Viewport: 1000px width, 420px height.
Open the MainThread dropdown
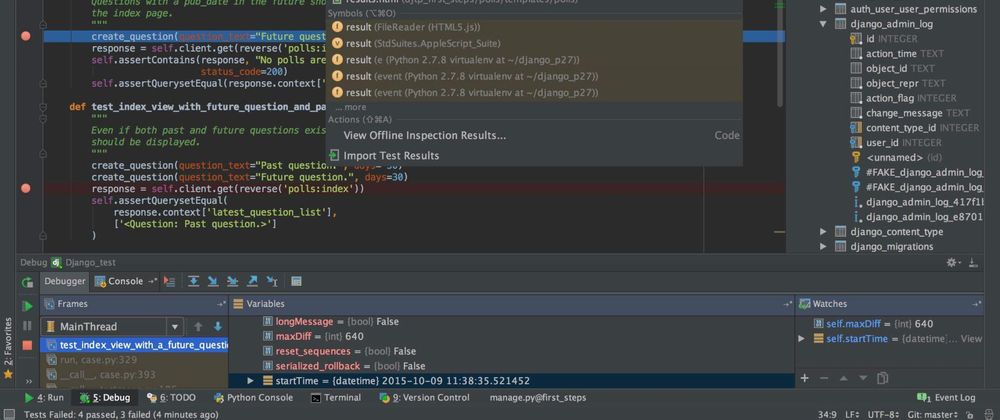click(175, 326)
